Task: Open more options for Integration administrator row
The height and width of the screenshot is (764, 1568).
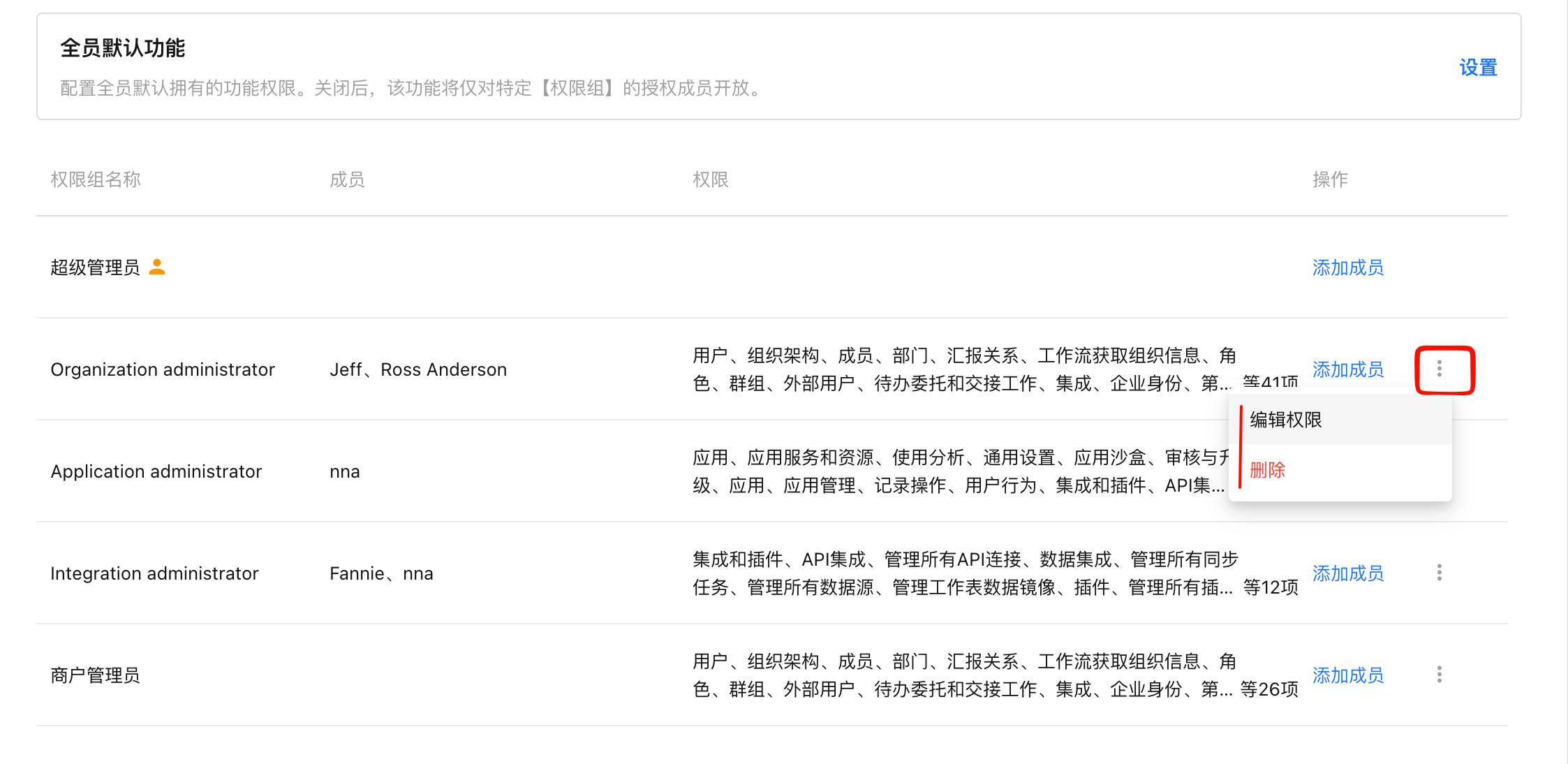Action: pyautogui.click(x=1439, y=573)
